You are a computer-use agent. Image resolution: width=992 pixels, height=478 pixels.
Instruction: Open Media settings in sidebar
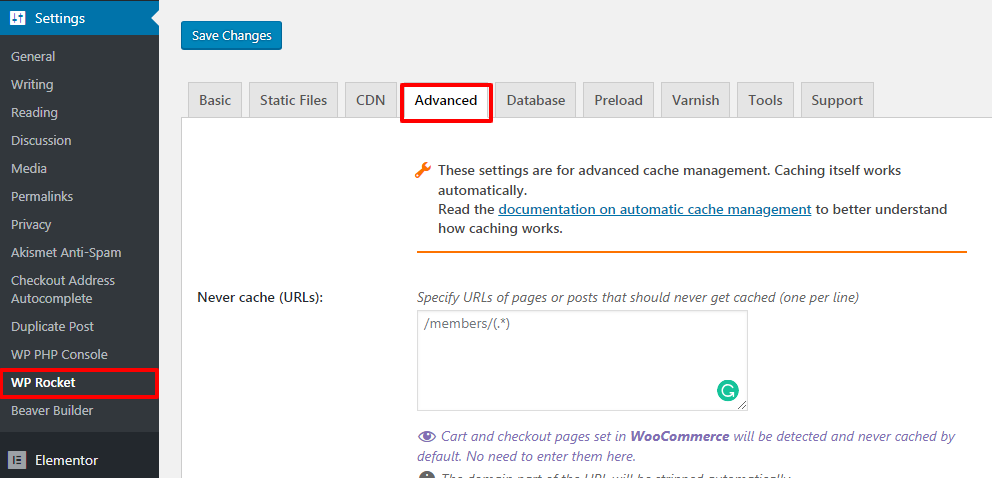point(28,169)
